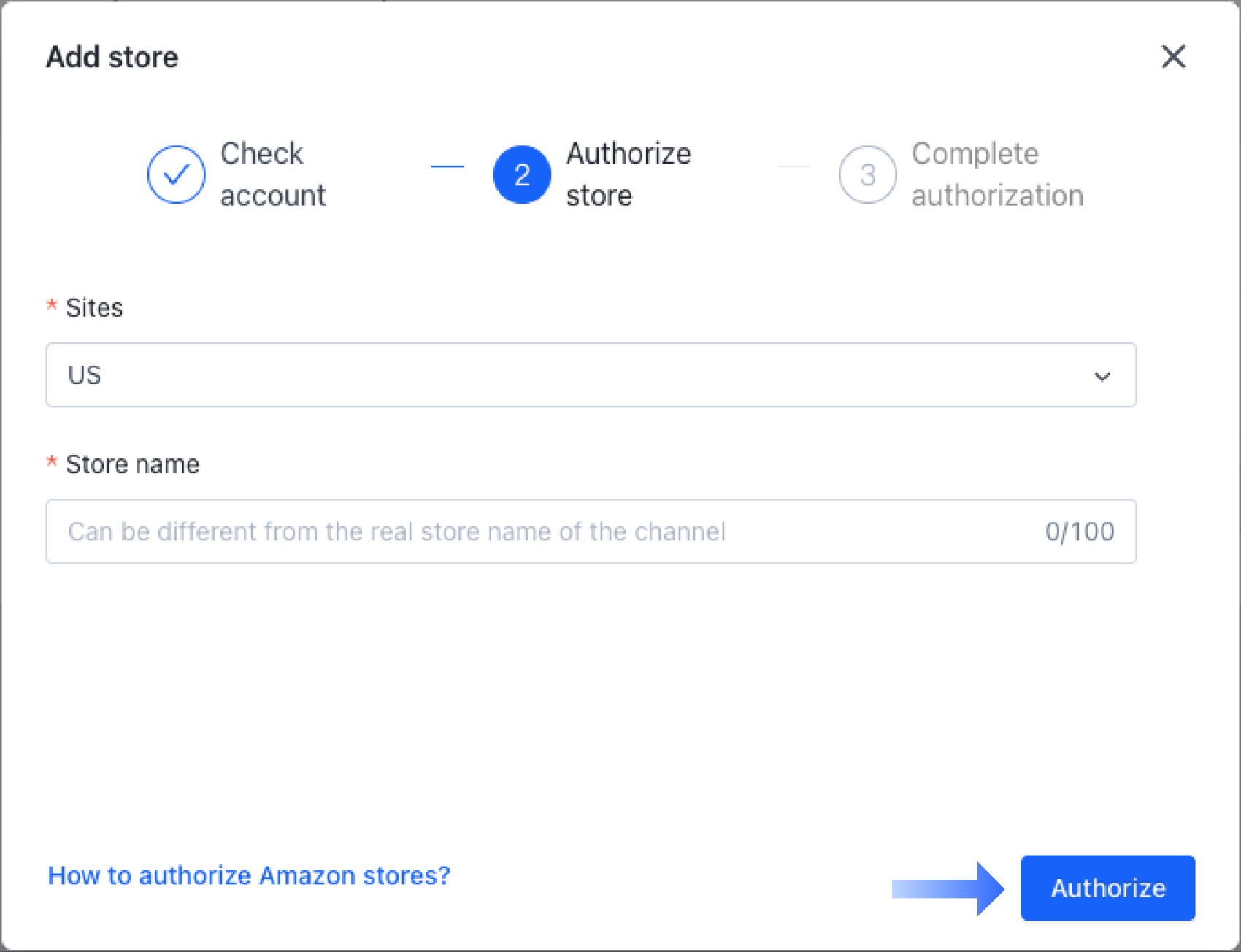Open the How to authorize Amazon stores link
Screen dimensions: 1241x952
click(x=249, y=875)
